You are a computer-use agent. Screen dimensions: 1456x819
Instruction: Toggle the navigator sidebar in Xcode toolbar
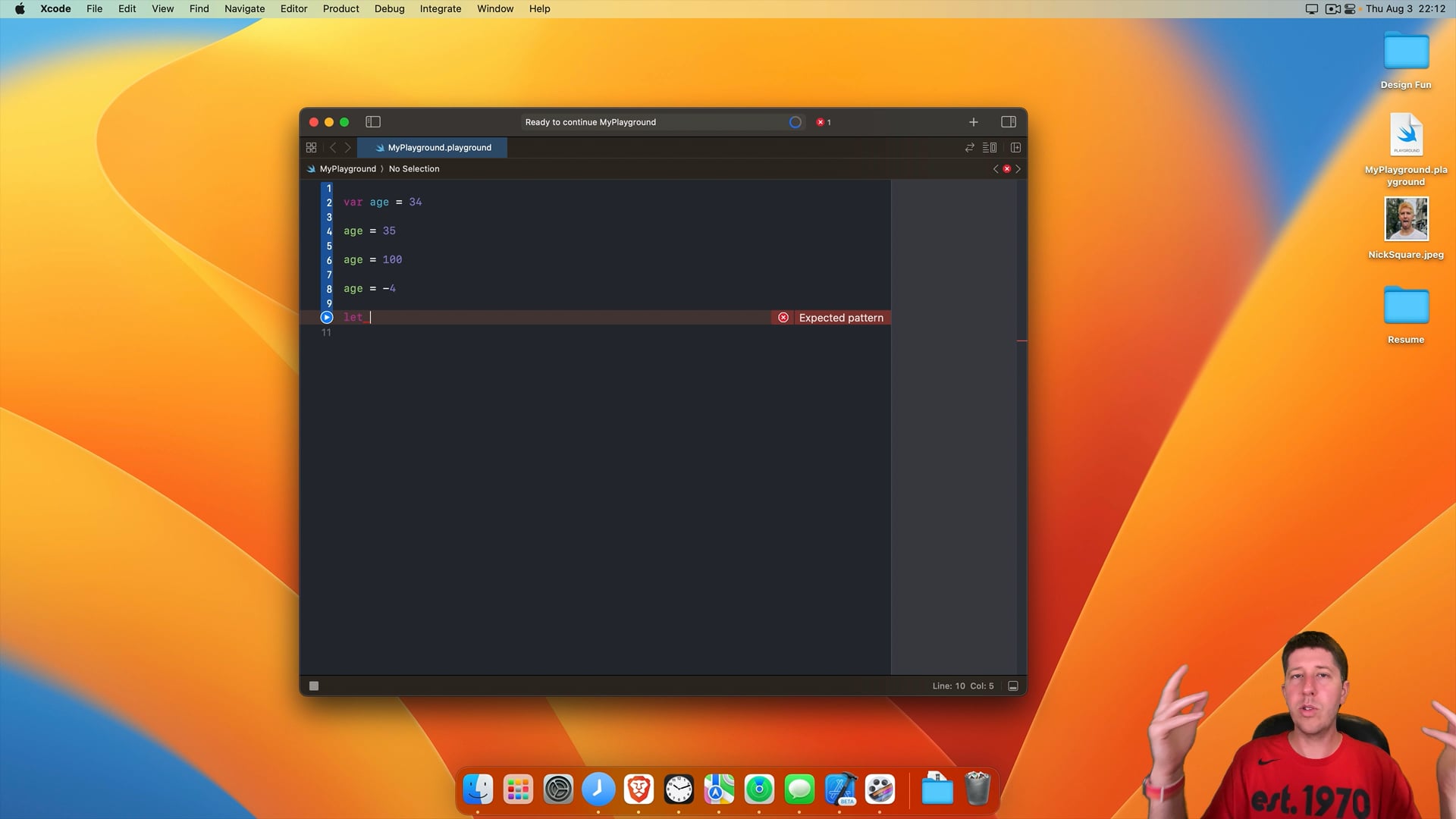pos(372,122)
